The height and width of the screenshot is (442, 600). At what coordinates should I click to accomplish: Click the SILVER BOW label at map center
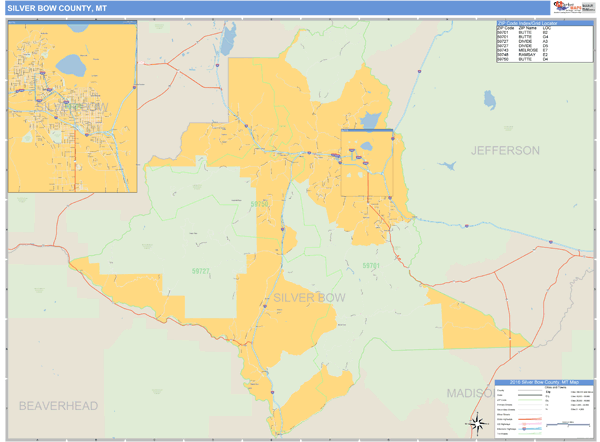[x=308, y=298]
